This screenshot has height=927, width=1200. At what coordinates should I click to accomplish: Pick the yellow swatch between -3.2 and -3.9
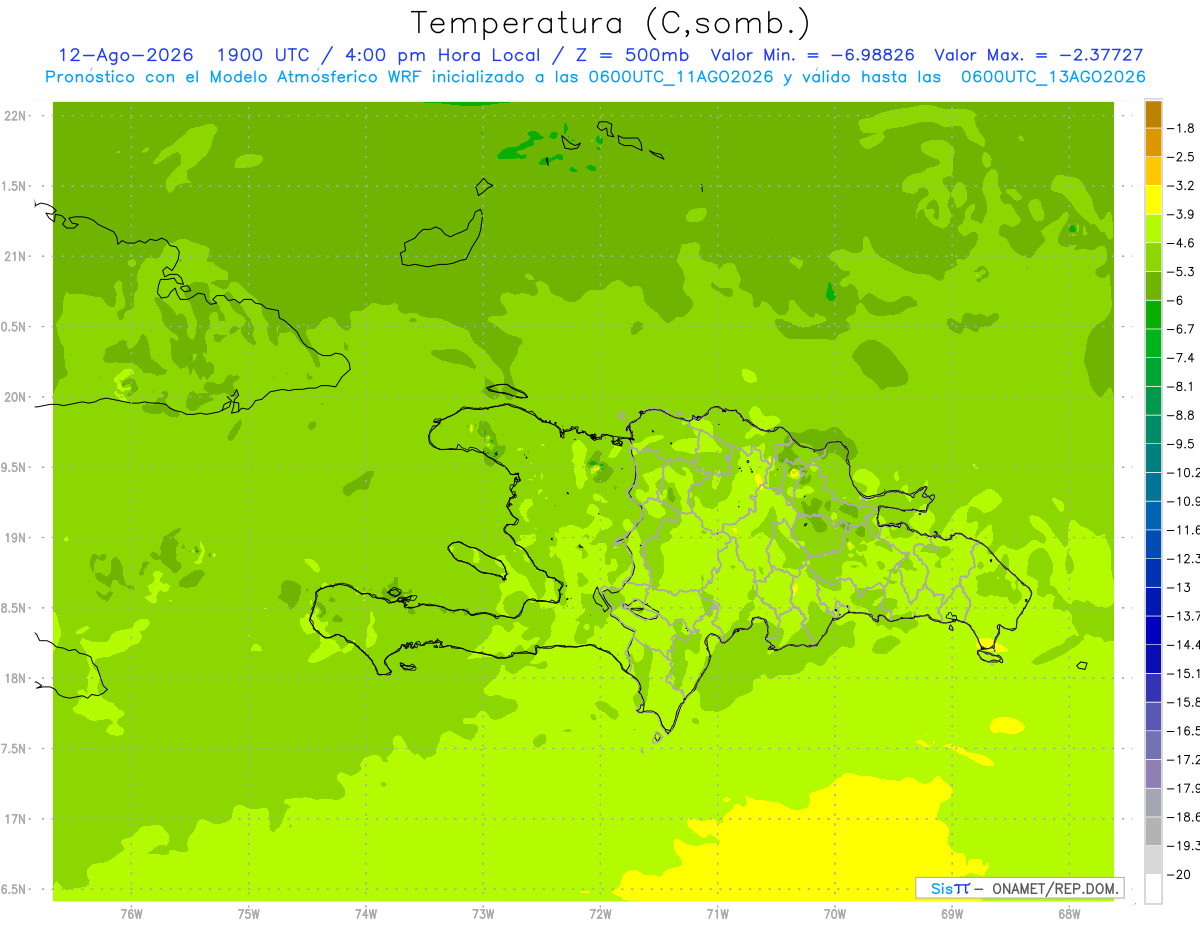(x=1153, y=200)
